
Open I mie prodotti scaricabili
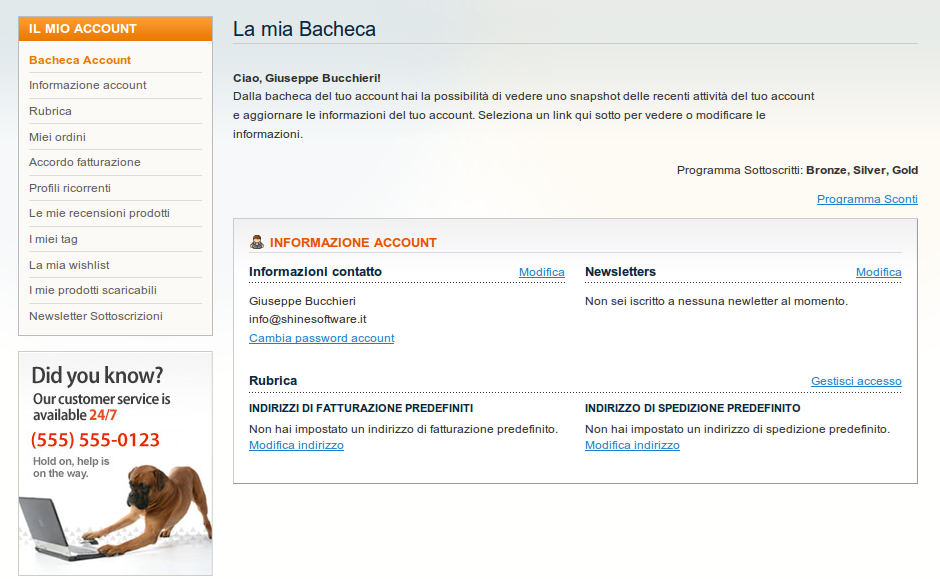click(93, 290)
